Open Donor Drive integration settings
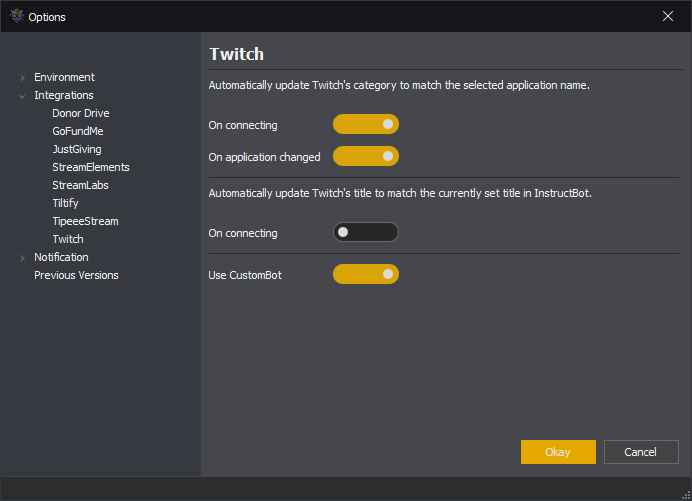Screen dimensions: 692x501 coord(81,113)
